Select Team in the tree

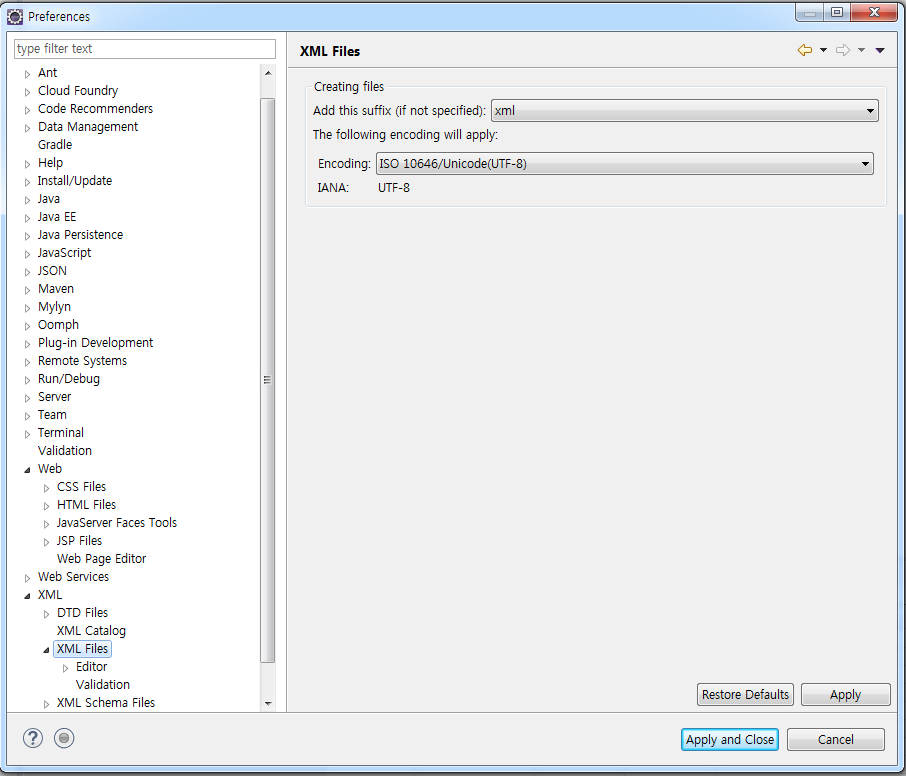[x=52, y=414]
